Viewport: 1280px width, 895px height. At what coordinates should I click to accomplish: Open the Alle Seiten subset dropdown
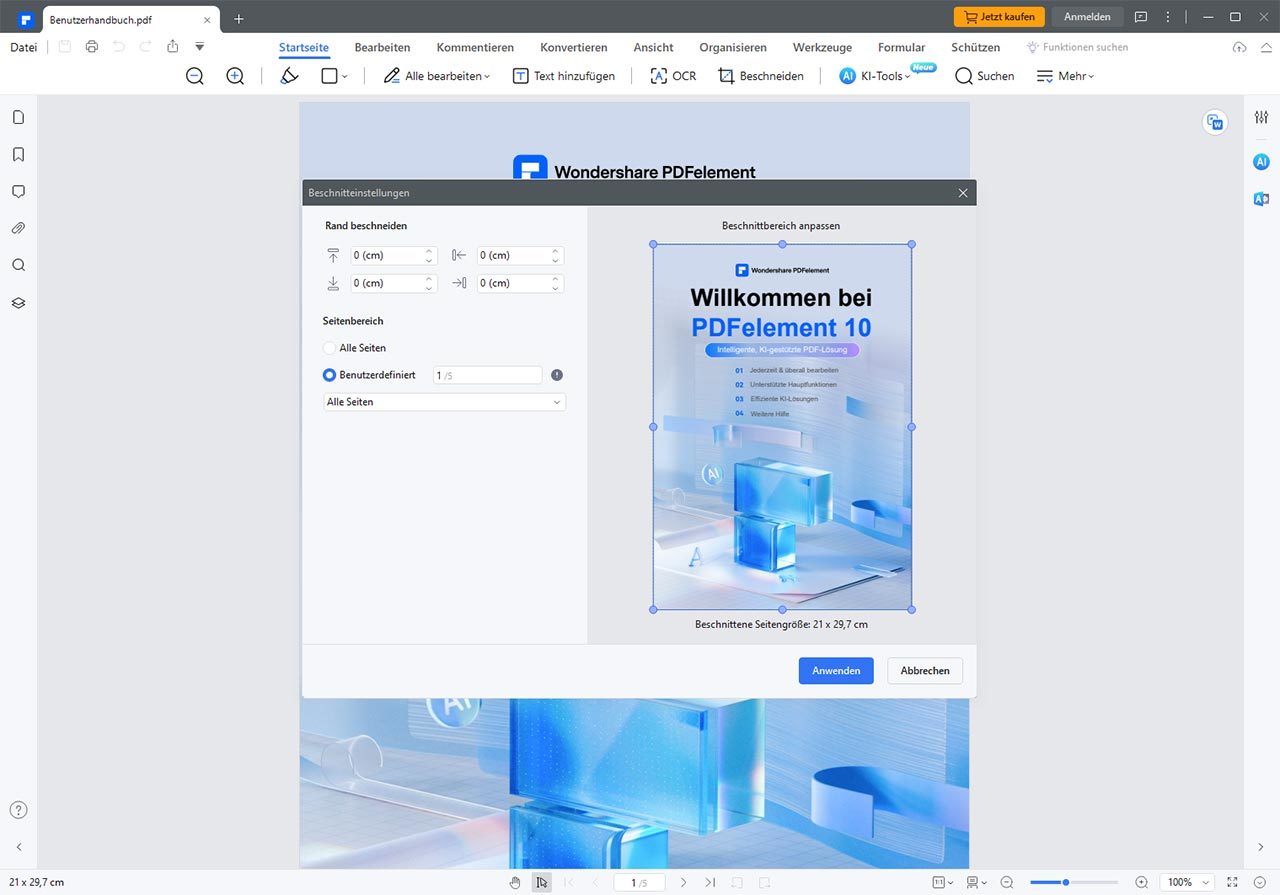tap(444, 402)
